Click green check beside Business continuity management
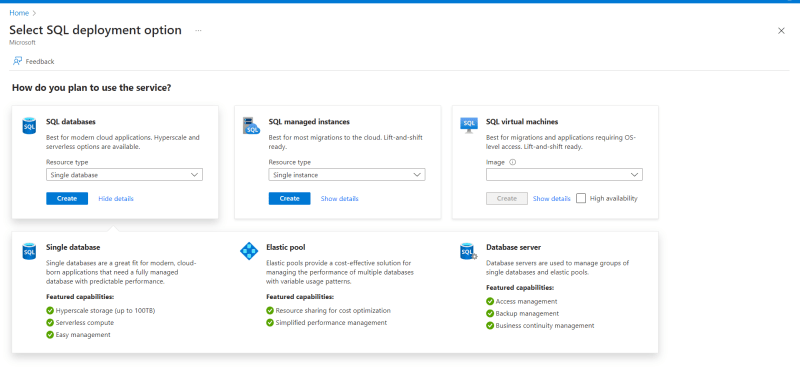800x372 pixels. (490, 326)
